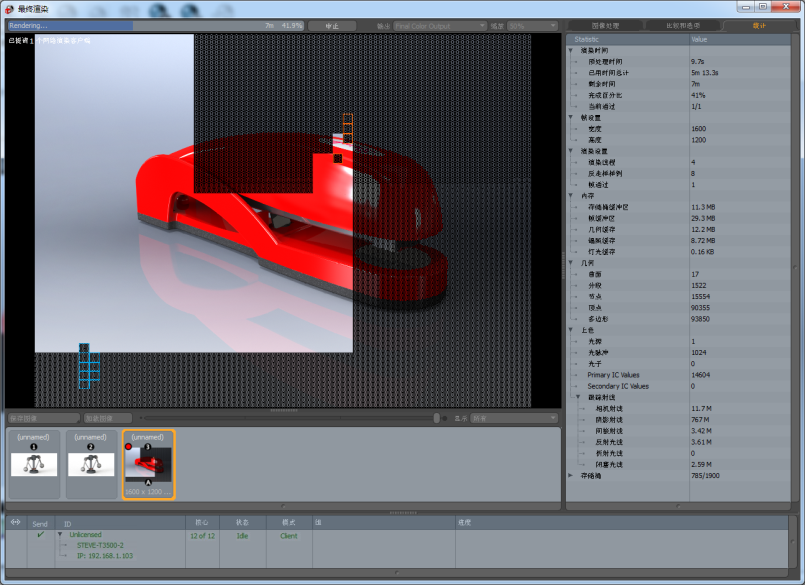
Task: Open the 50% zoom level dropdown
Action: pos(532,26)
